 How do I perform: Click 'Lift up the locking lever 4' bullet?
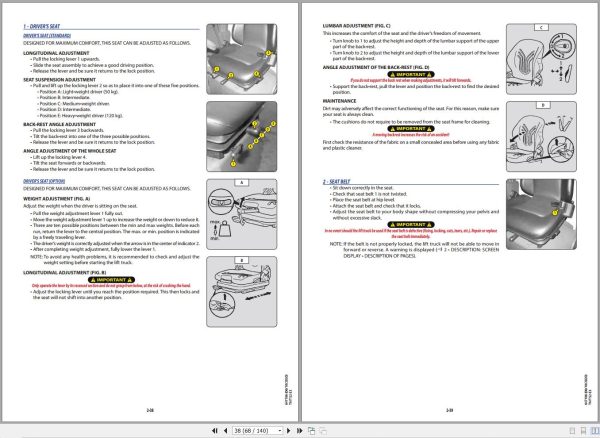[x=60, y=157]
